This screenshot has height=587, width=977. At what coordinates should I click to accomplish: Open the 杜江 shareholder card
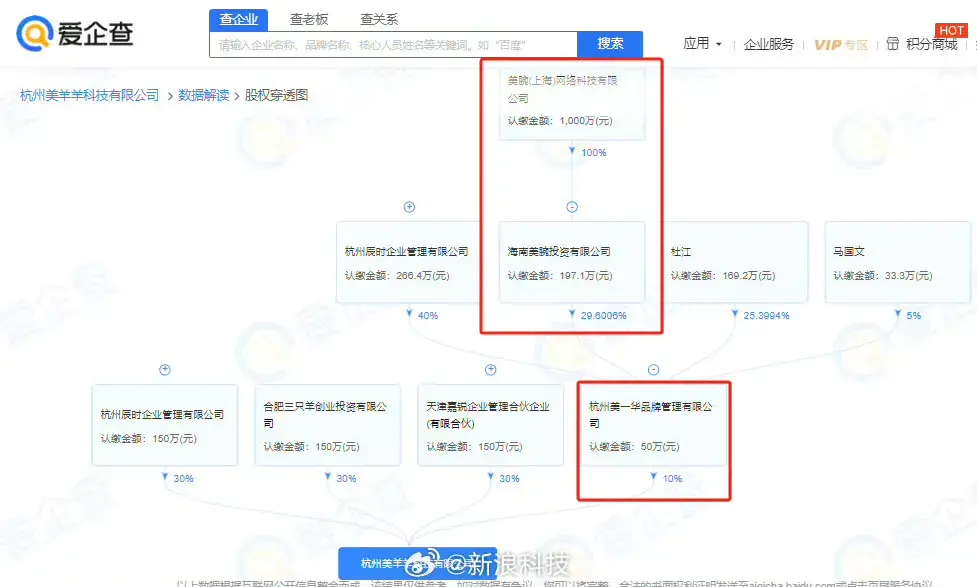coord(735,262)
